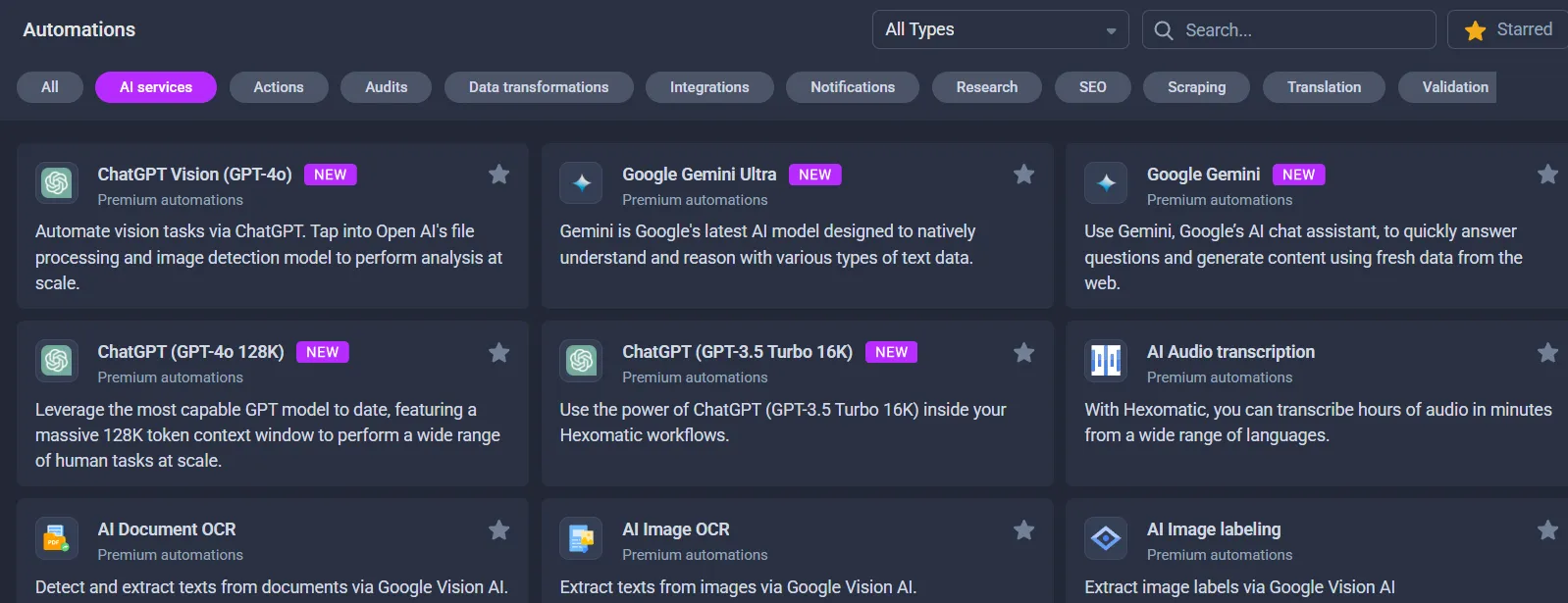Show only Starred automations
The image size is (1568, 603).
point(1508,29)
